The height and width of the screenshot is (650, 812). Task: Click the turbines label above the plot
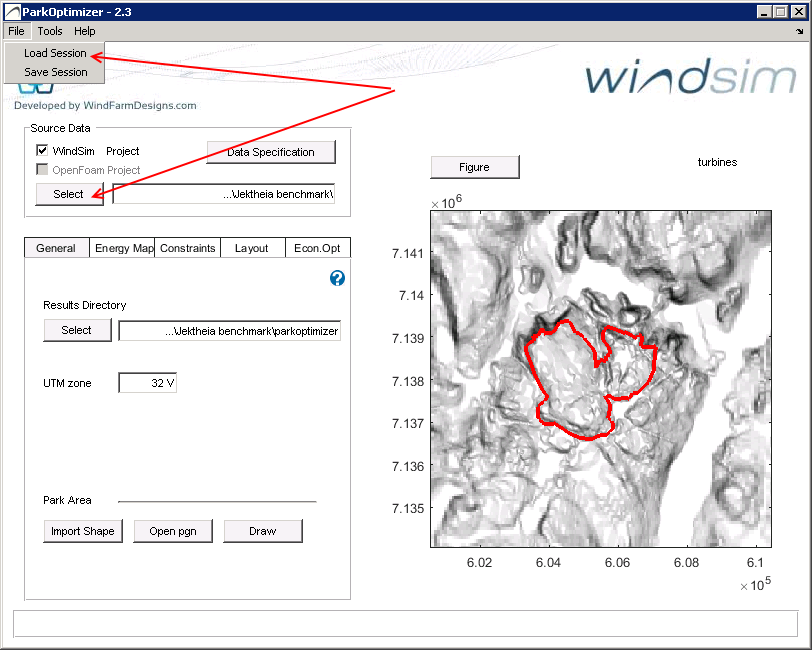[x=717, y=162]
